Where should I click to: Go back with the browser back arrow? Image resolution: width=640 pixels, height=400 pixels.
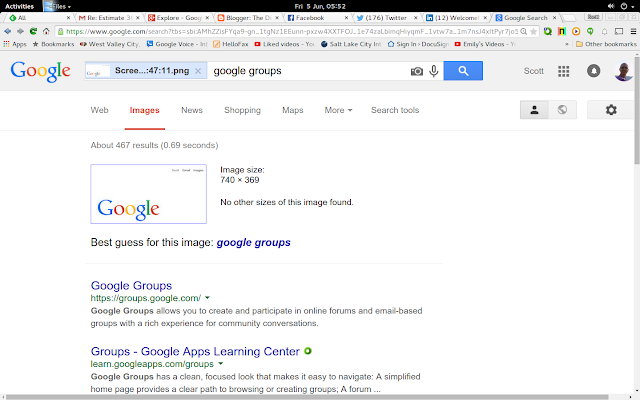coord(7,31)
